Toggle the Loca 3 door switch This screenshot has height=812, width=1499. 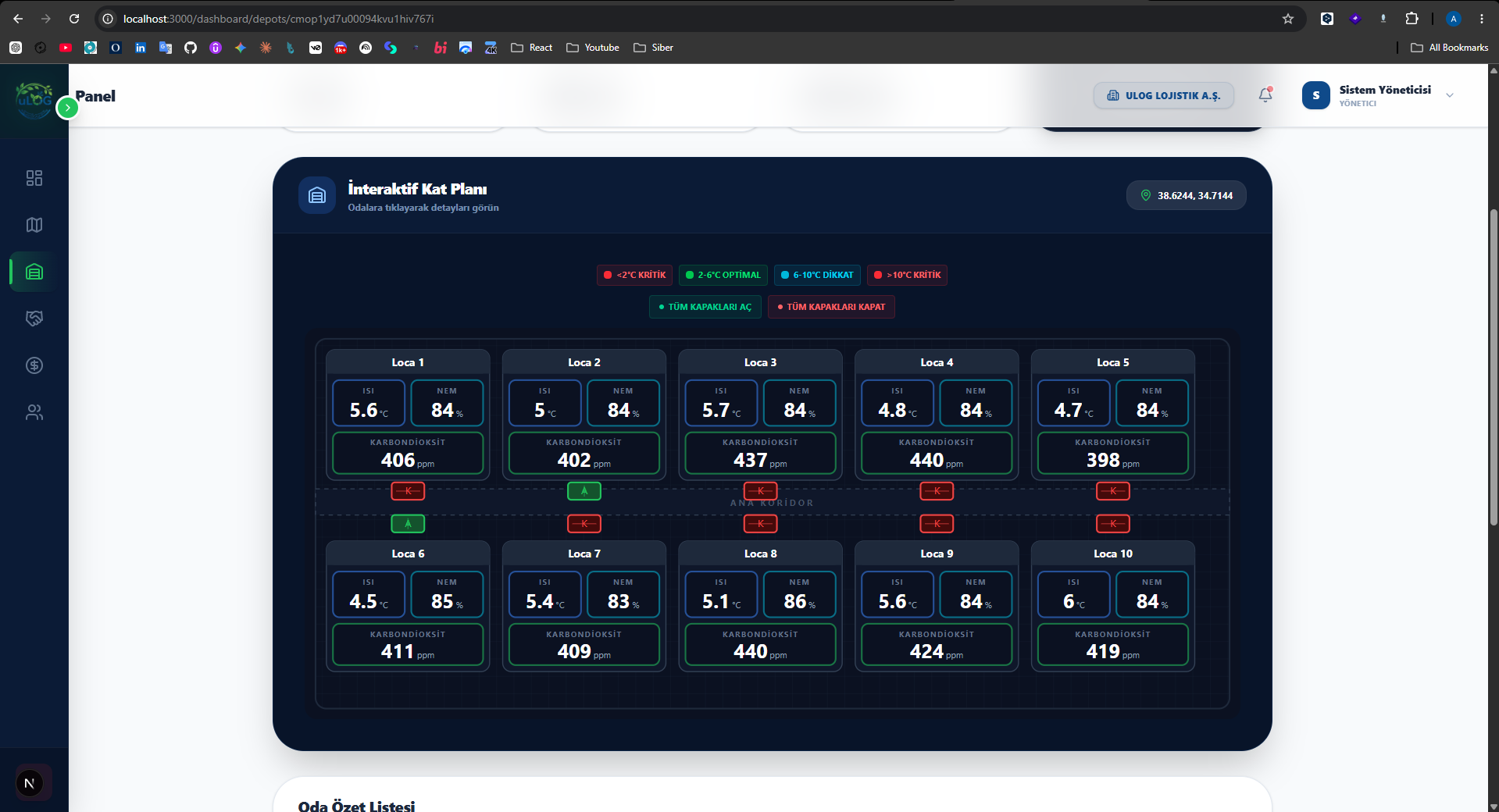761,491
